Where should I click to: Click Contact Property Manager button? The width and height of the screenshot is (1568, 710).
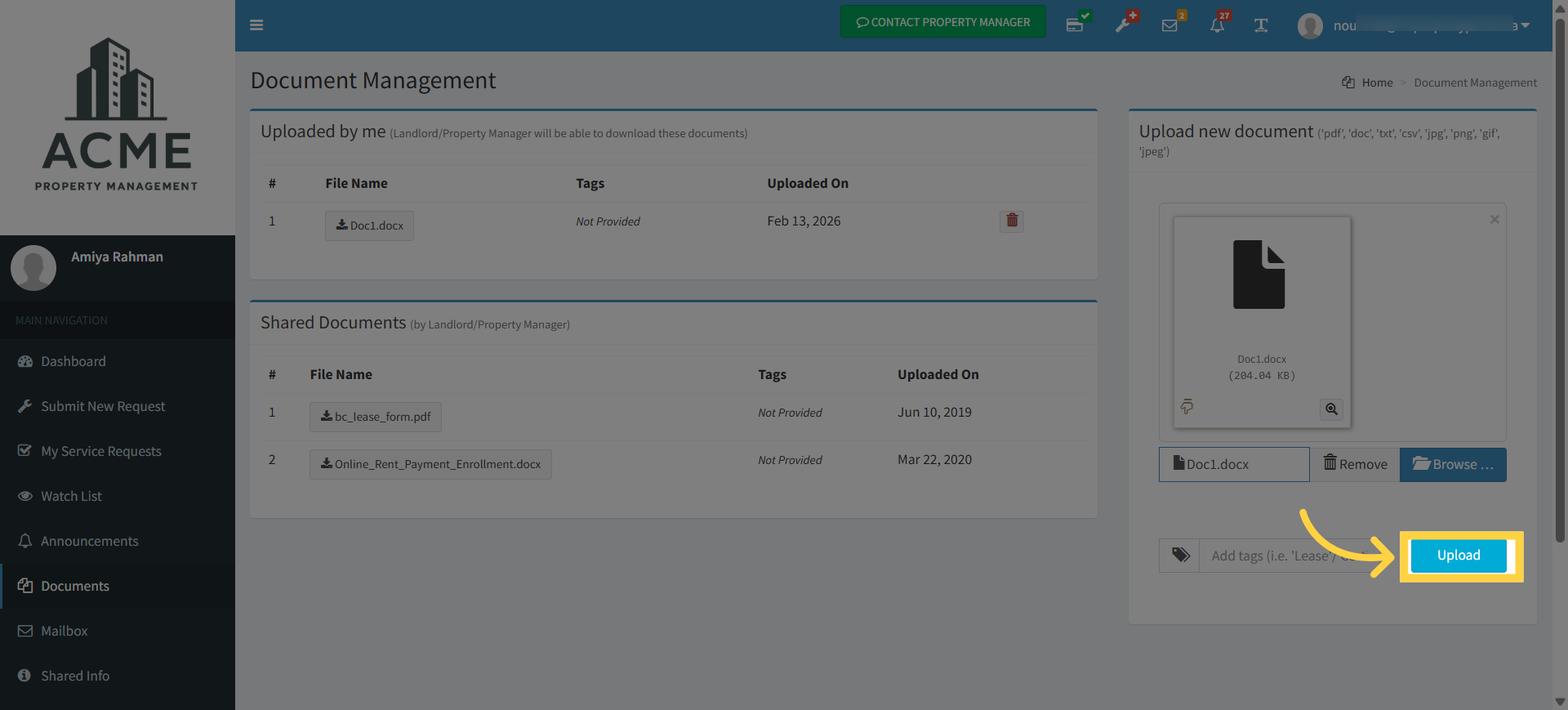(943, 22)
